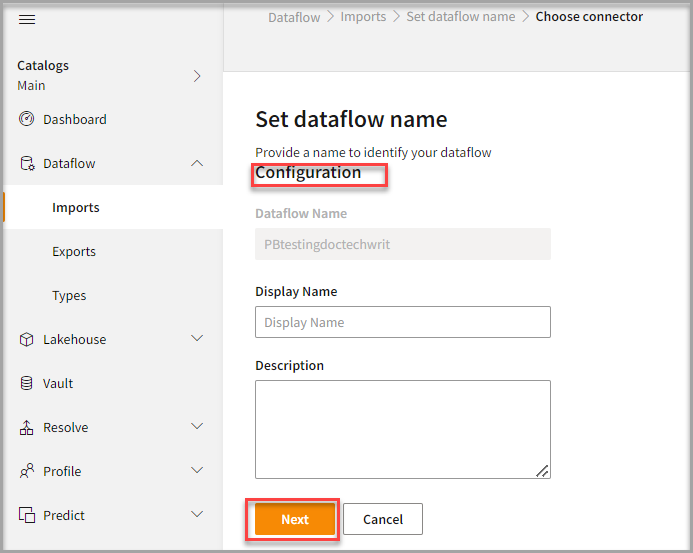Click the Predict icon in sidebar
Image resolution: width=693 pixels, height=553 pixels.
pyautogui.click(x=27, y=516)
